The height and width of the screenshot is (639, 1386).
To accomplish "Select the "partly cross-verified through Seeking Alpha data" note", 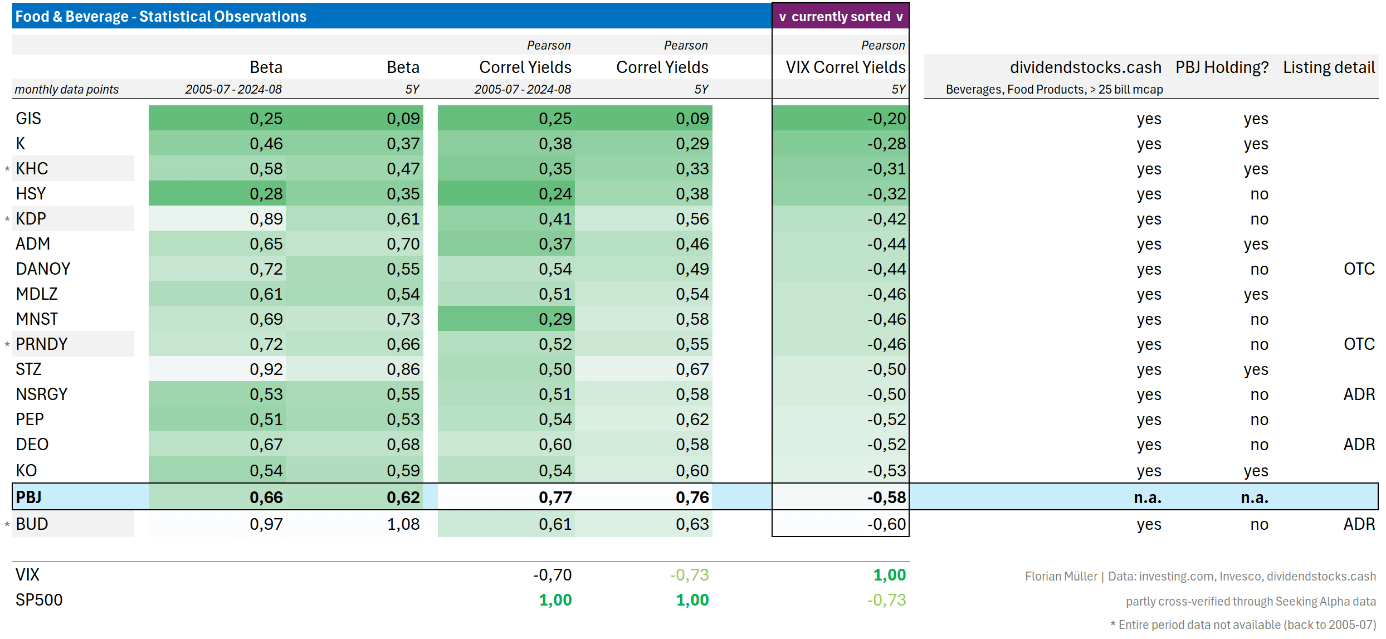I will click(1250, 601).
